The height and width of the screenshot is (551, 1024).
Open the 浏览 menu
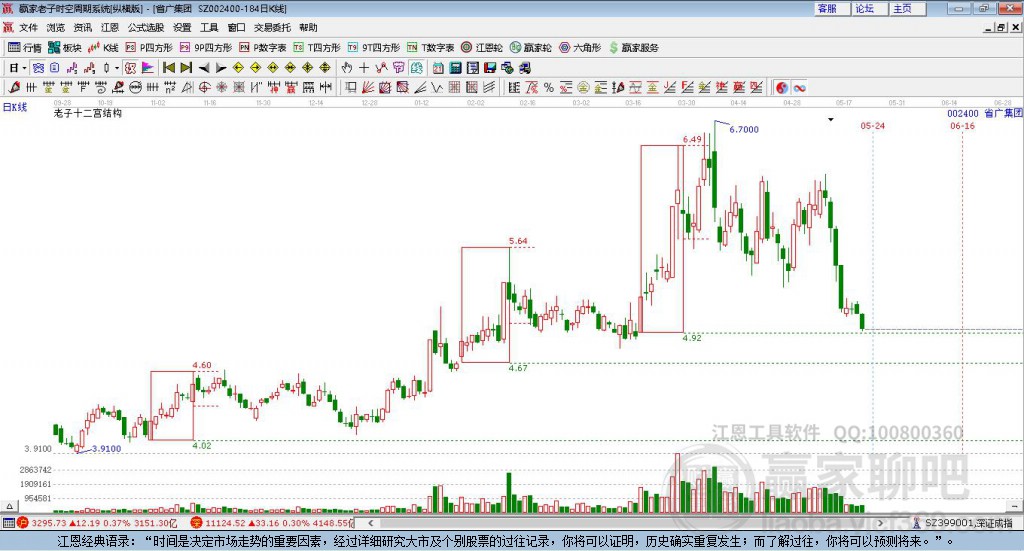coord(56,27)
